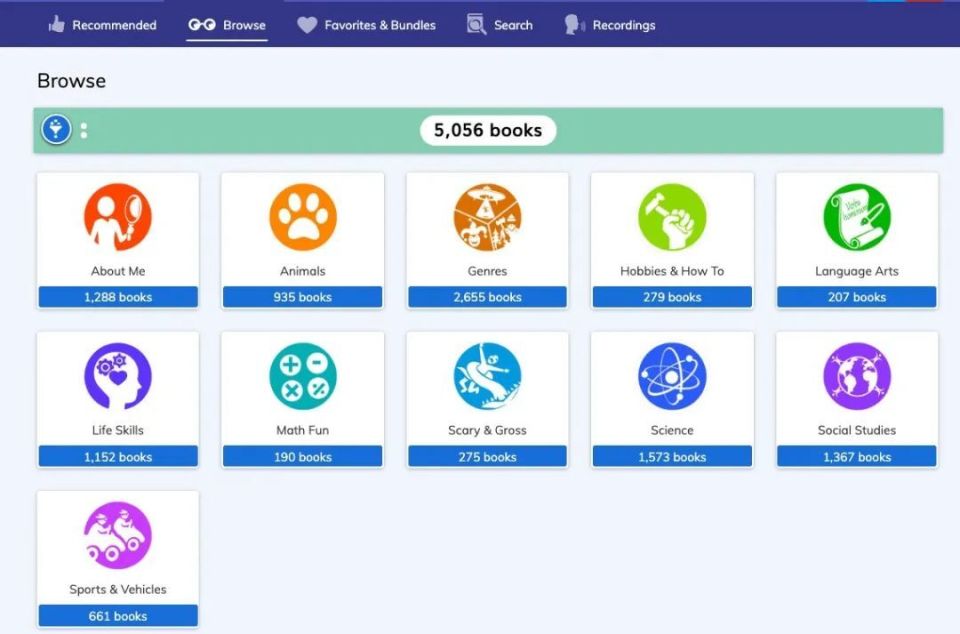Click the Social Studies label
Screen dimensions: 960x634
[x=857, y=430]
